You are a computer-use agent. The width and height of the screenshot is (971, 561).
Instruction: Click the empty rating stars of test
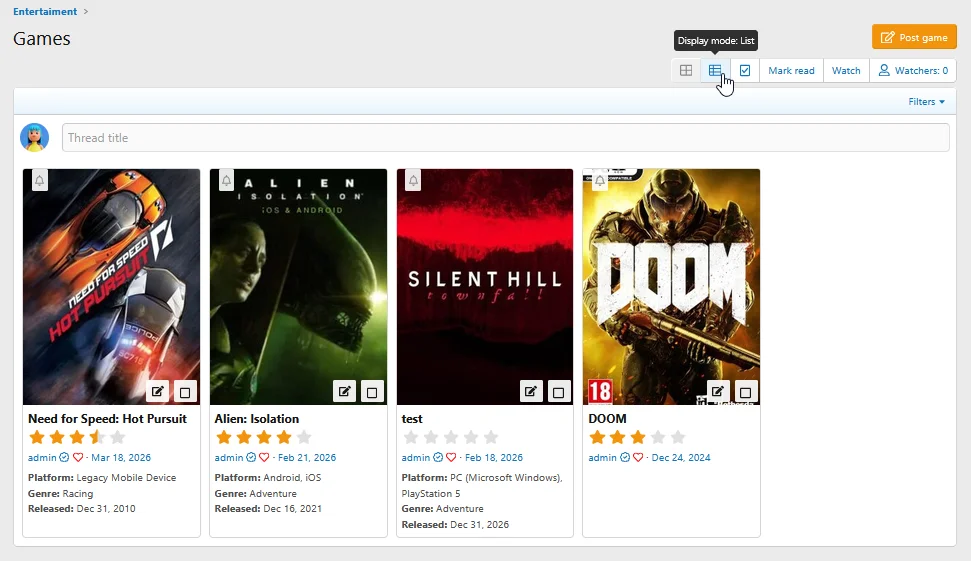[451, 438]
